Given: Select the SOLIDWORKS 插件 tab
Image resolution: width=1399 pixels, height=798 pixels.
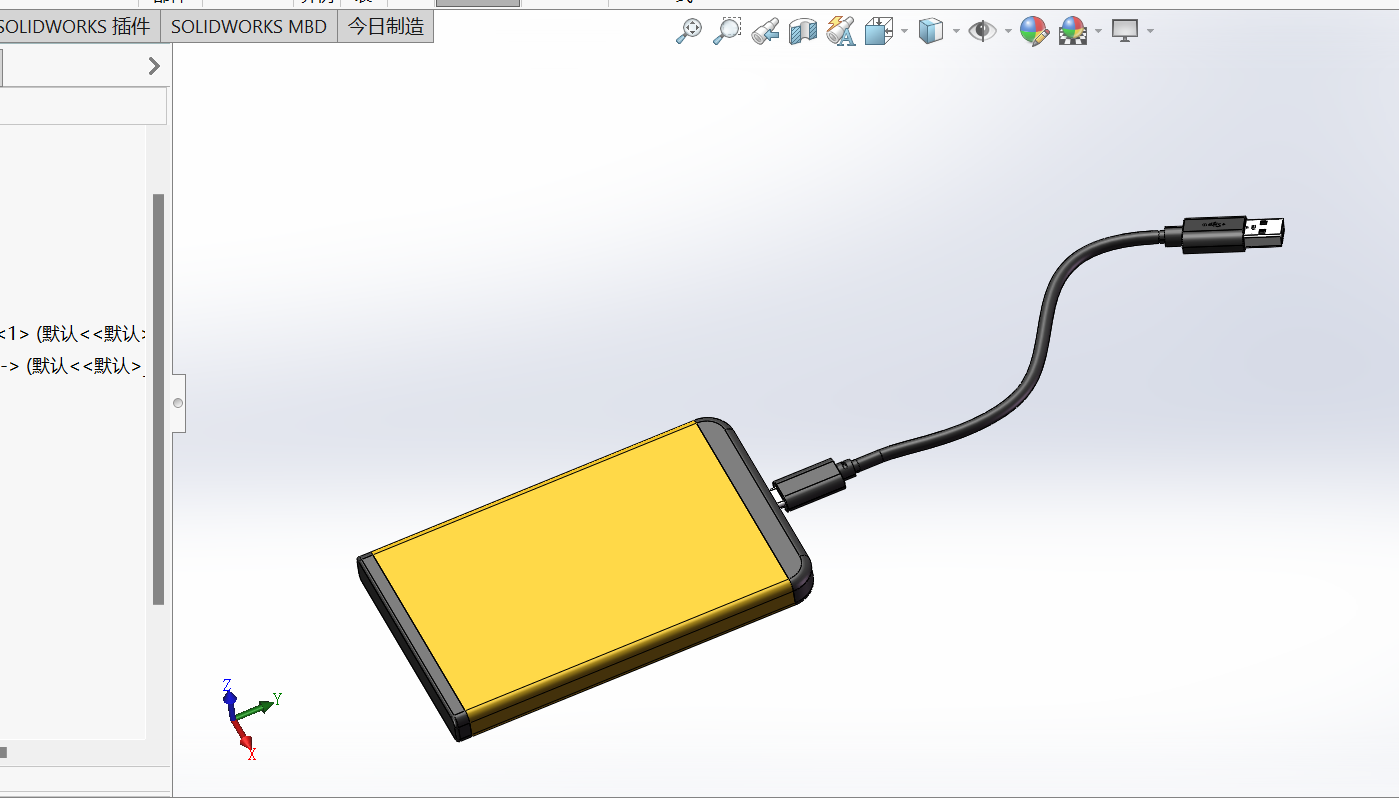Looking at the screenshot, I should (75, 27).
